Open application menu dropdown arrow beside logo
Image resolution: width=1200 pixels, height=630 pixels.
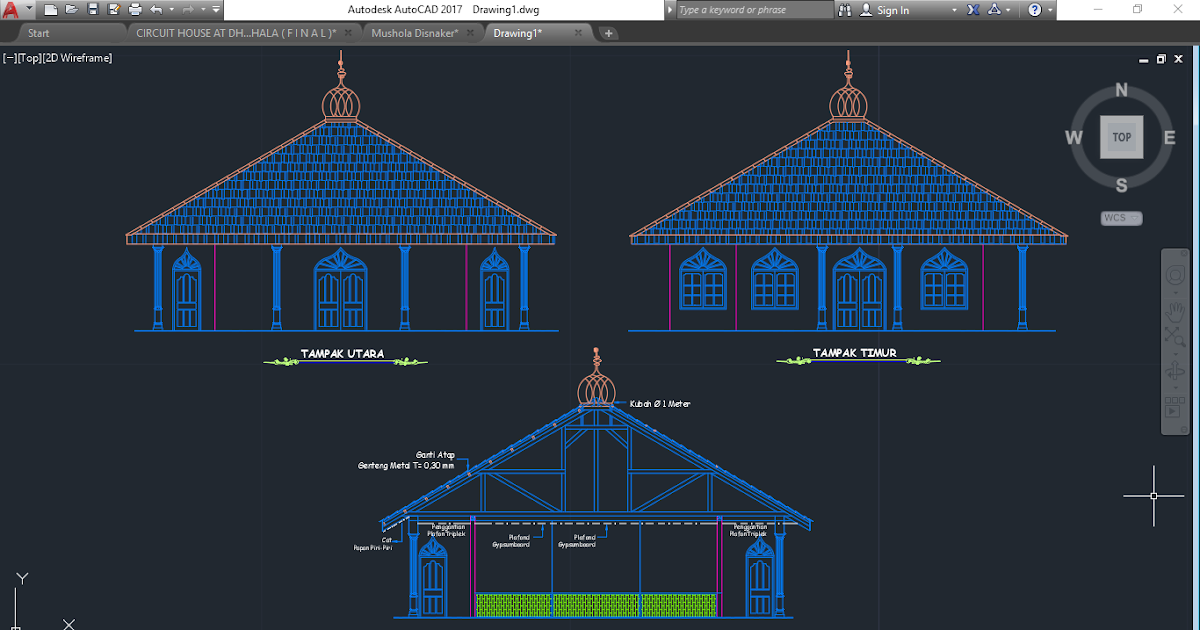28,10
